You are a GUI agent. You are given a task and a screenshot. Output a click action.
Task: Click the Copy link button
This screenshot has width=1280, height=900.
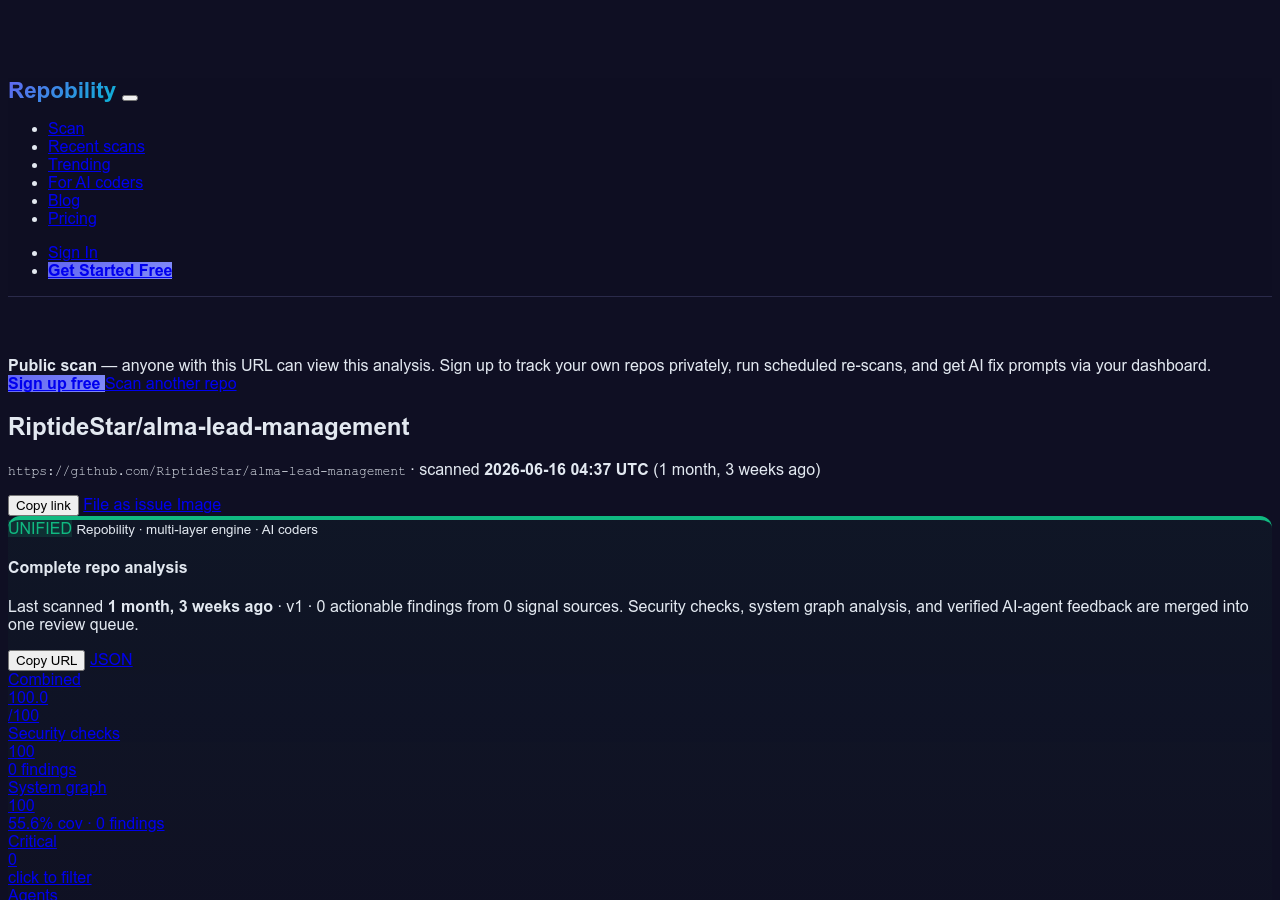point(43,505)
